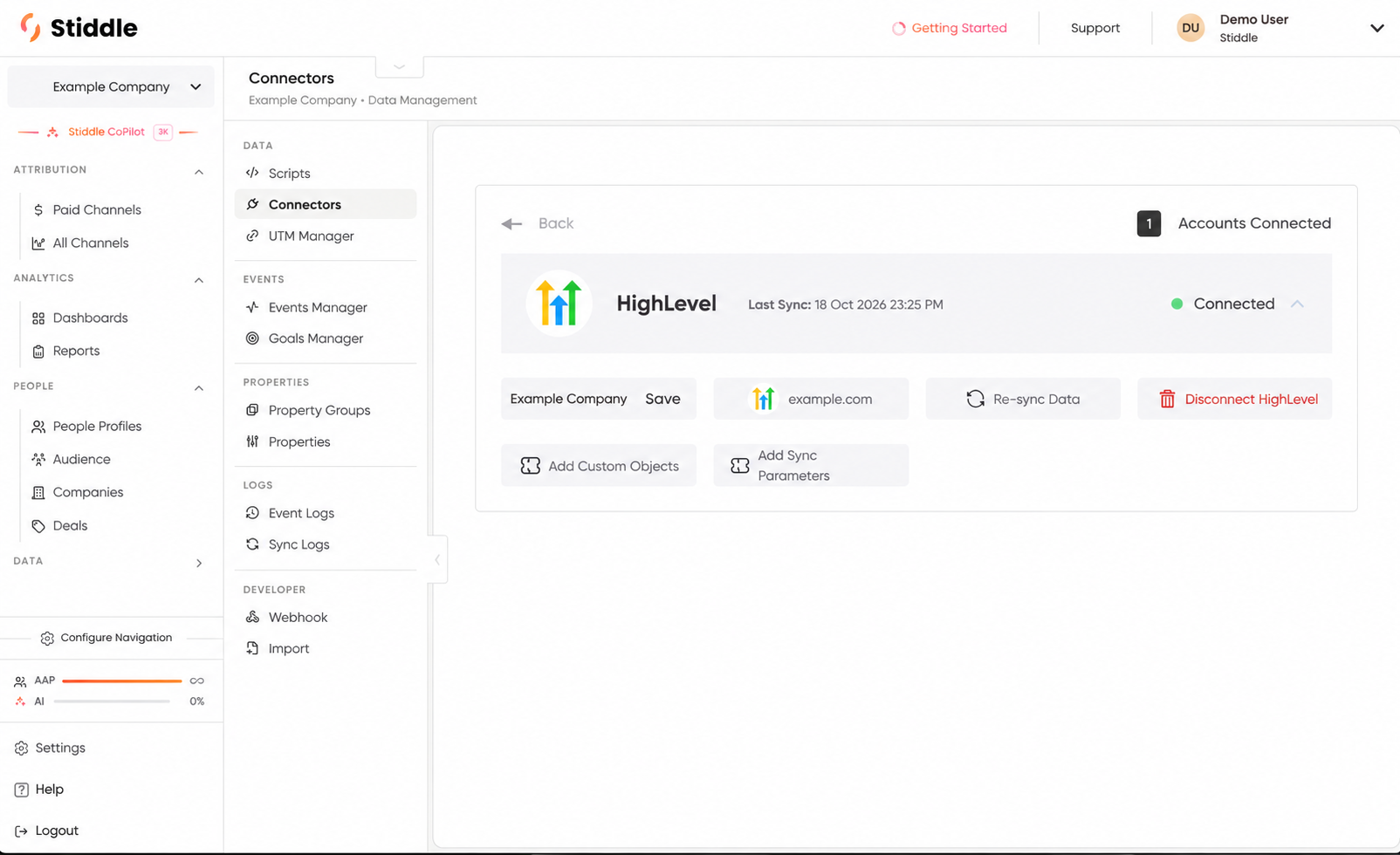Viewport: 1400px width, 855px height.
Task: Click Add Sync Parameters button
Action: (x=811, y=465)
